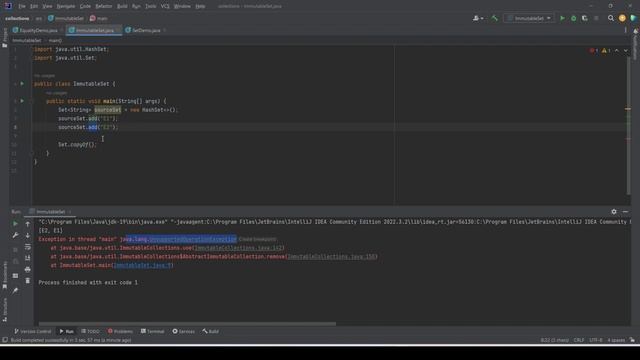The width and height of the screenshot is (640, 360).
Task: Click the wrench icon in Run panel
Action: pos(15,235)
